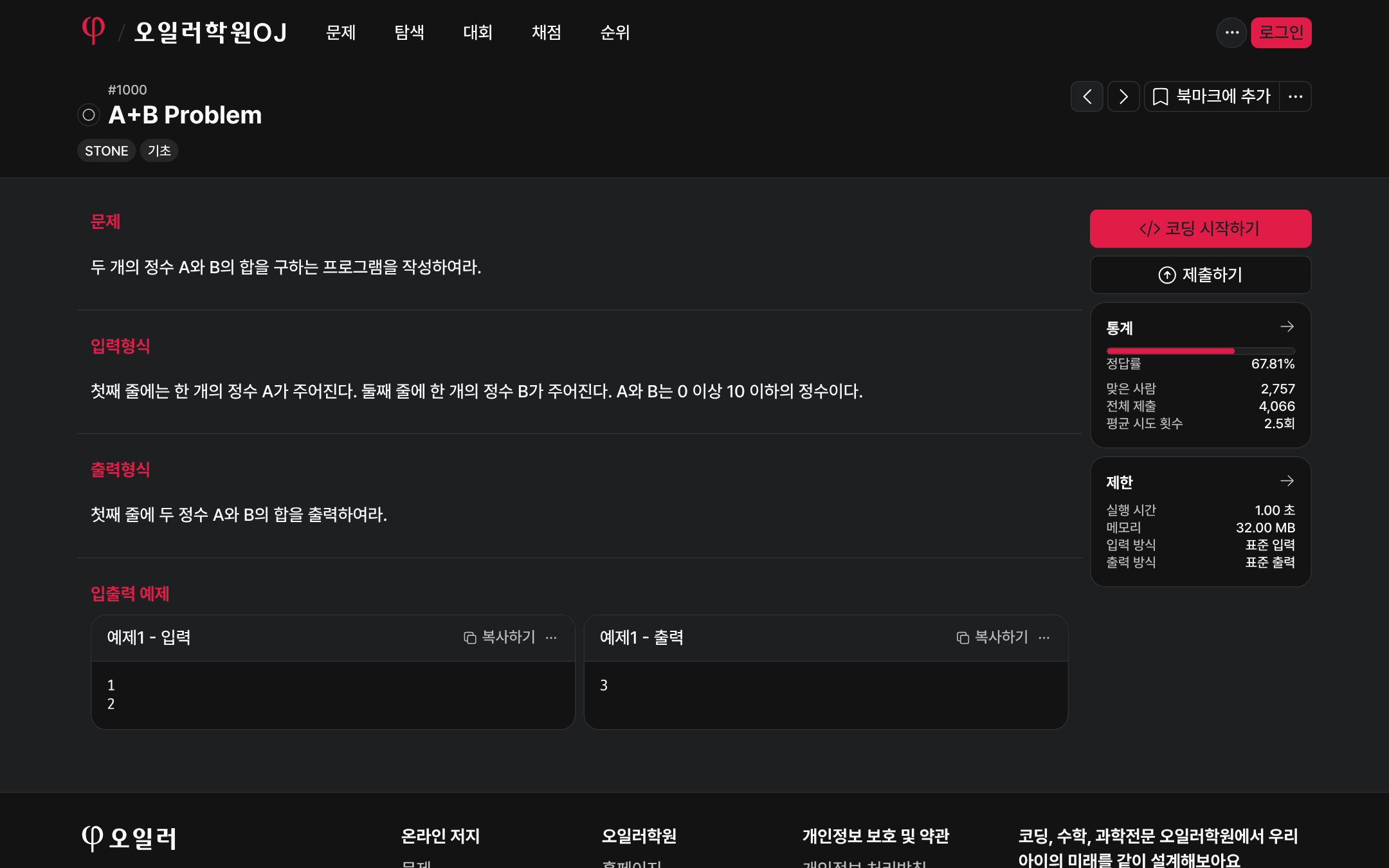Open limits details with the arrow icon
The height and width of the screenshot is (868, 1389).
(x=1287, y=481)
